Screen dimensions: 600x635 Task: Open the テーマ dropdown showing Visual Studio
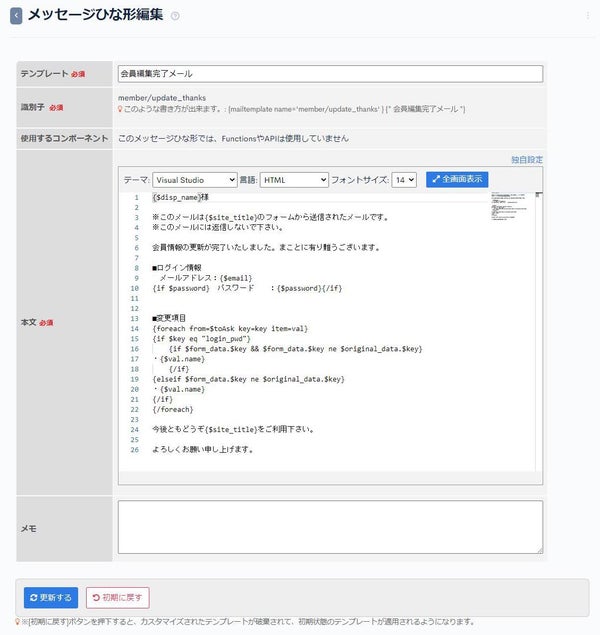click(x=194, y=180)
